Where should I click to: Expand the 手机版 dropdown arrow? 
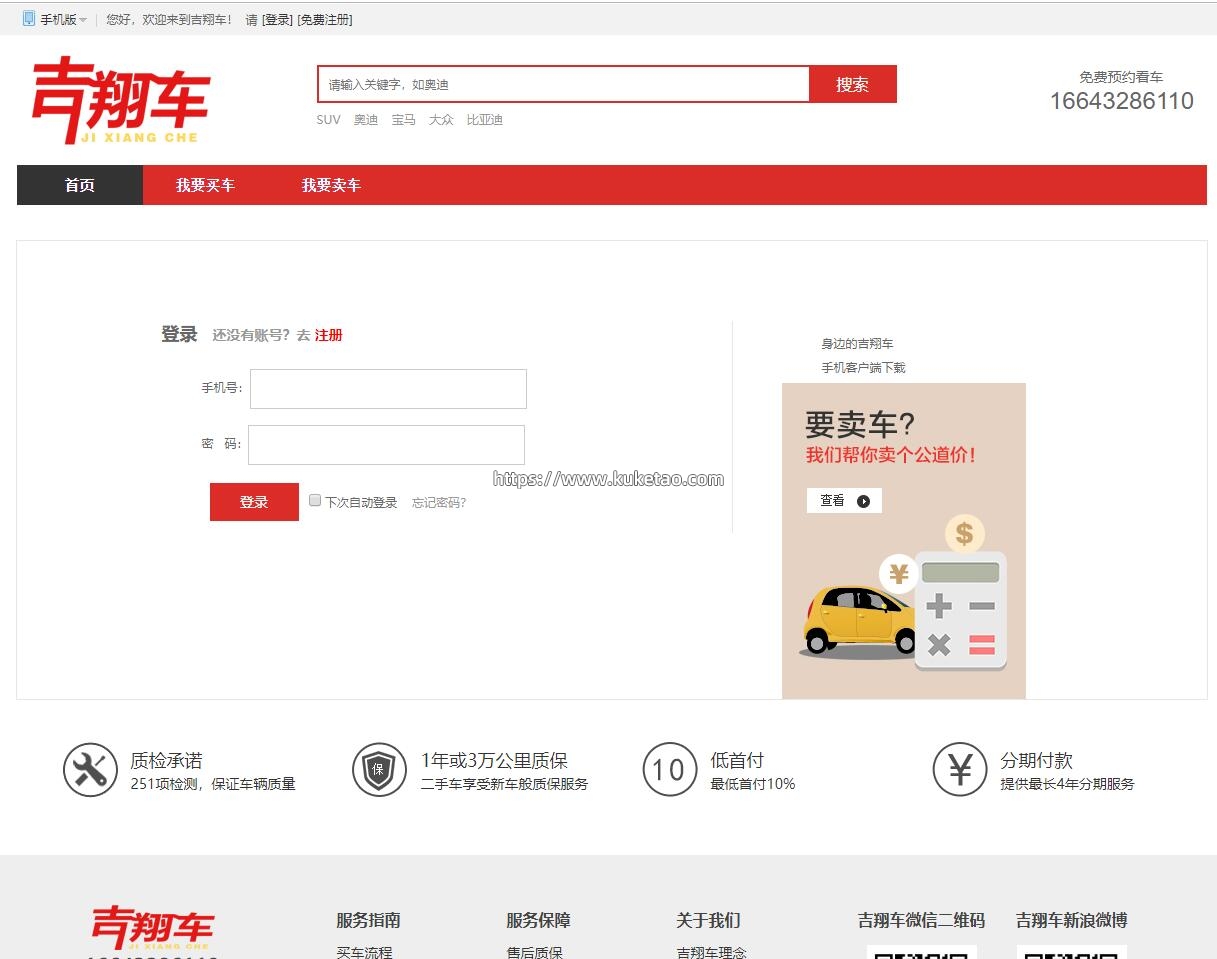tap(83, 20)
